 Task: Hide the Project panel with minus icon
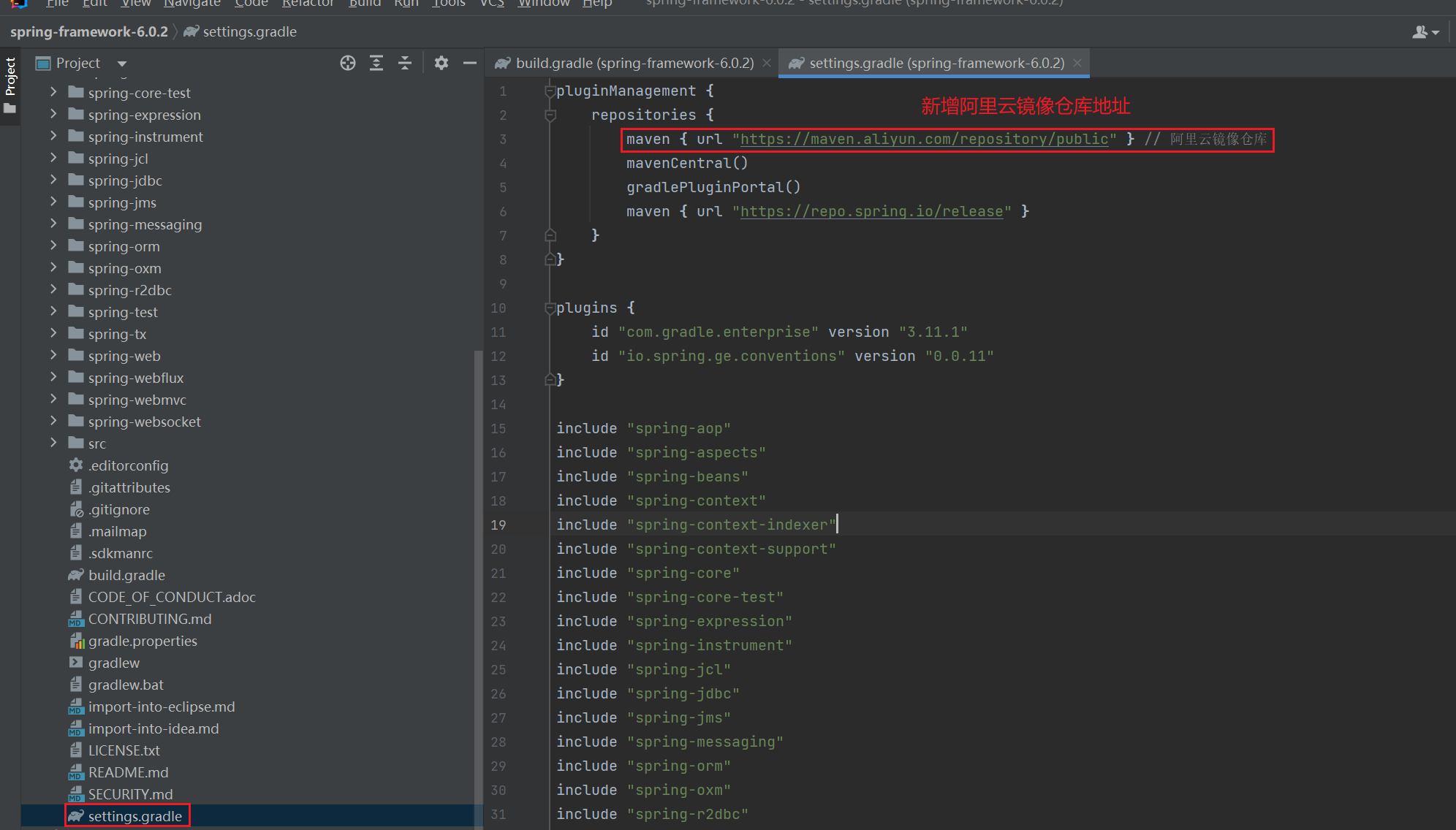pos(470,63)
